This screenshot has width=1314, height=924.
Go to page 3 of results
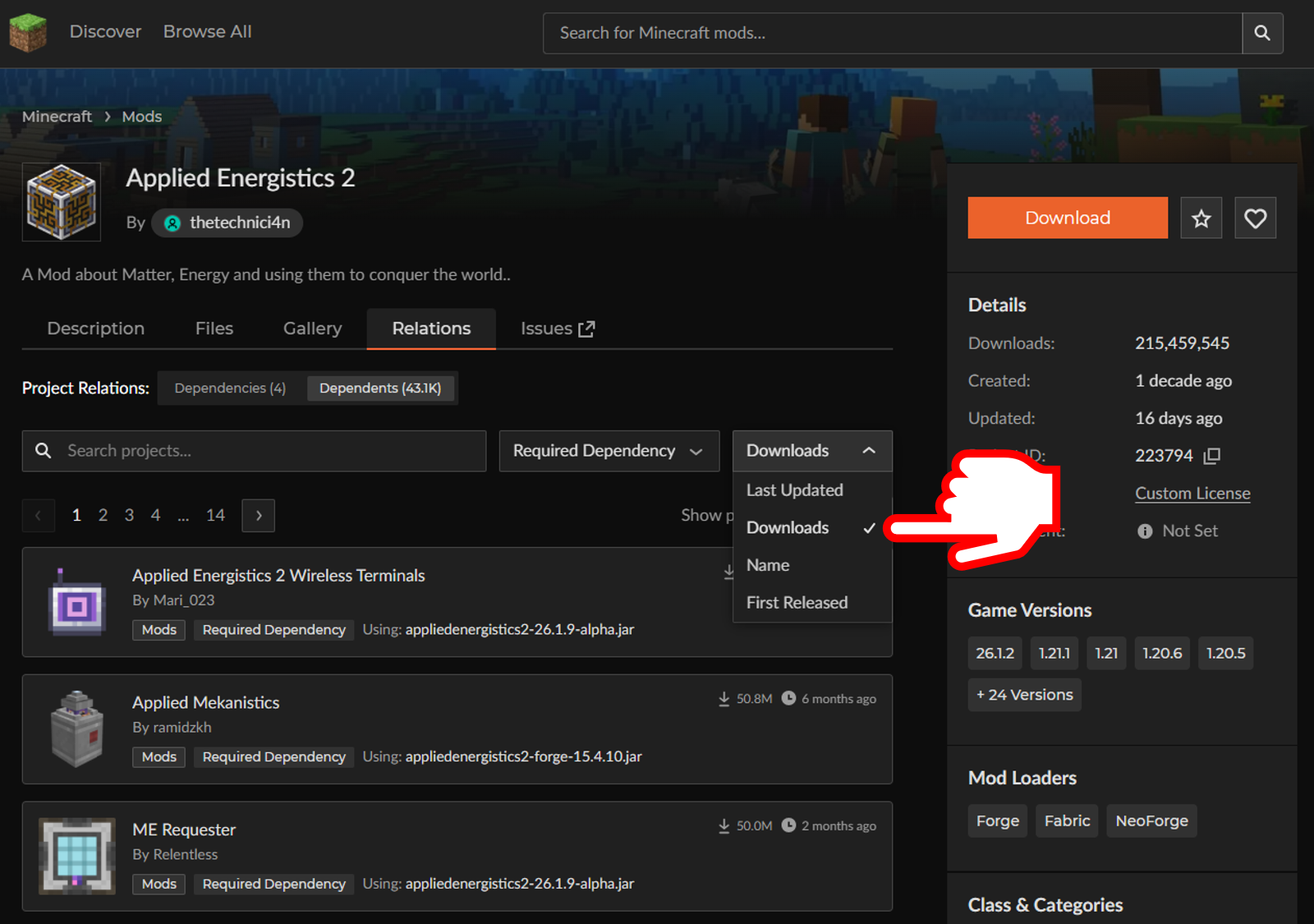[x=129, y=516]
